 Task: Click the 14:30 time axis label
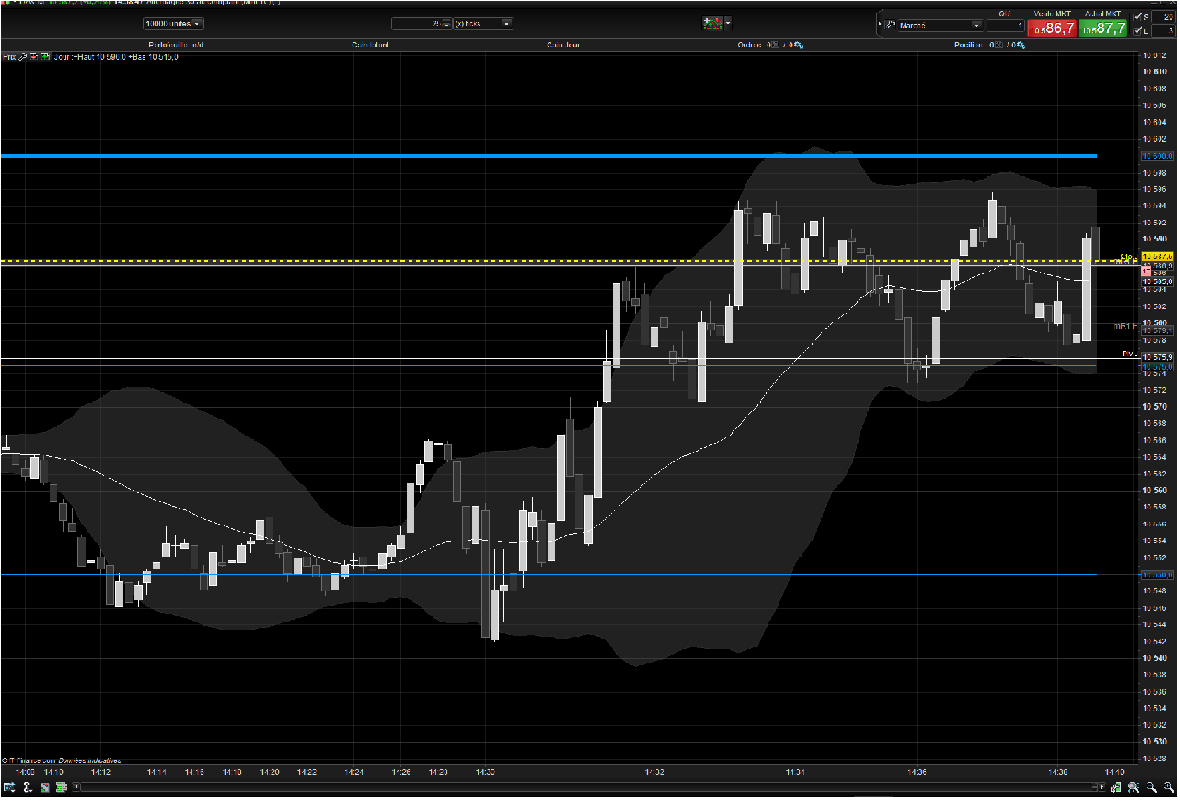(485, 772)
